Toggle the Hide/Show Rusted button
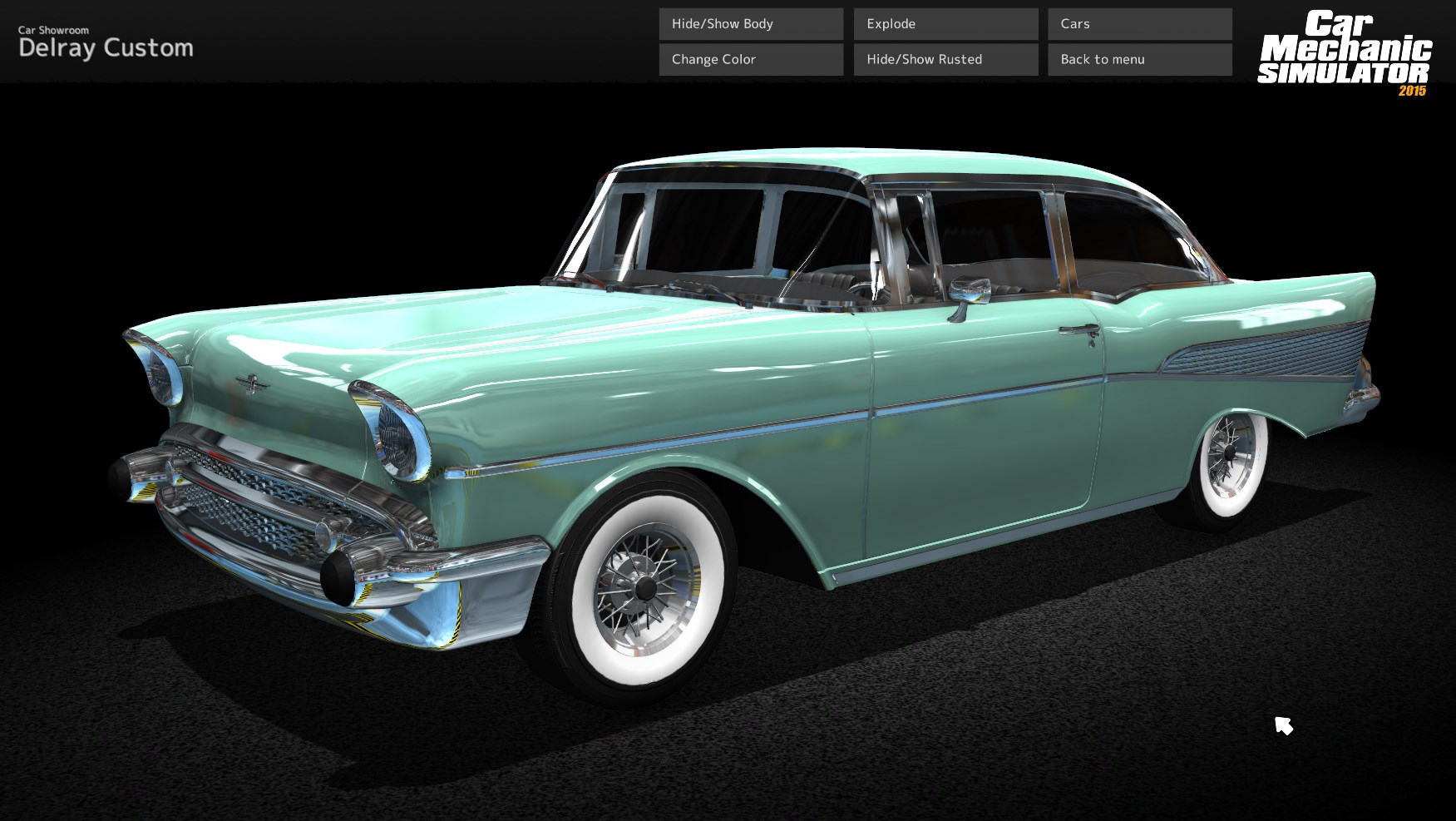The height and width of the screenshot is (821, 1456). tap(945, 60)
